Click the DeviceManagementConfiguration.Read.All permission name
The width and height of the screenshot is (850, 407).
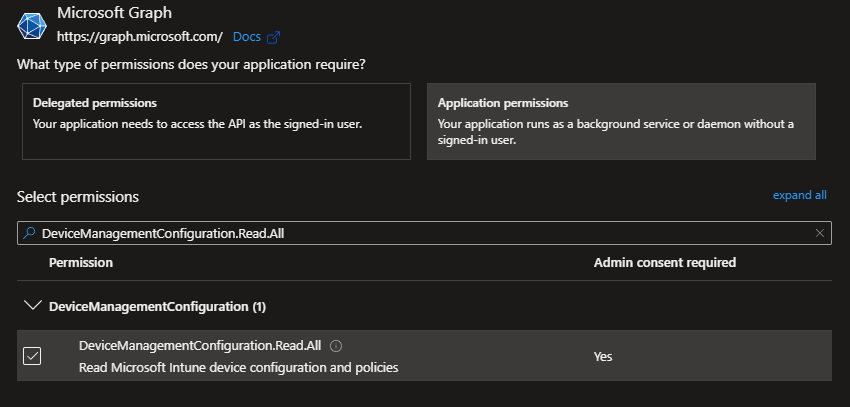point(199,345)
